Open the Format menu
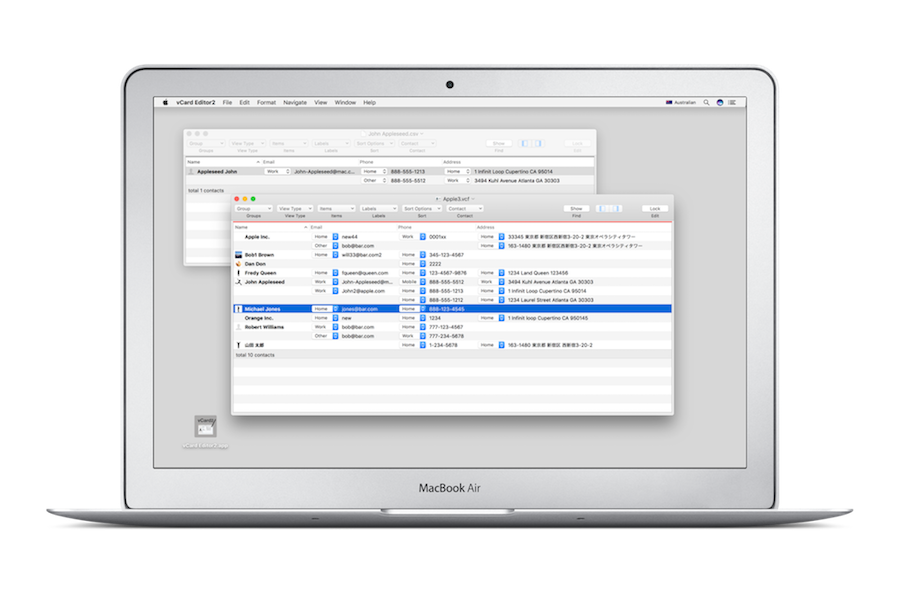900x591 pixels. pyautogui.click(x=266, y=103)
